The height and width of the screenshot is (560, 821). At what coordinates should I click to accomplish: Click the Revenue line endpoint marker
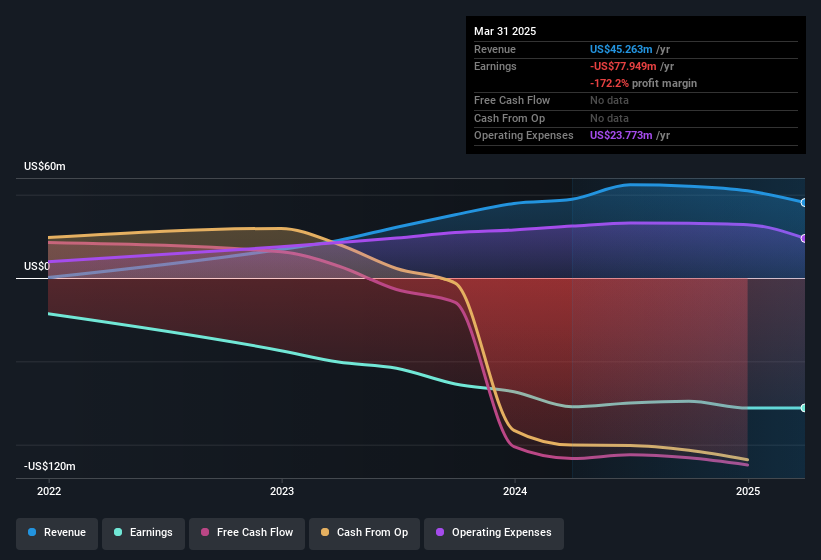(x=804, y=203)
